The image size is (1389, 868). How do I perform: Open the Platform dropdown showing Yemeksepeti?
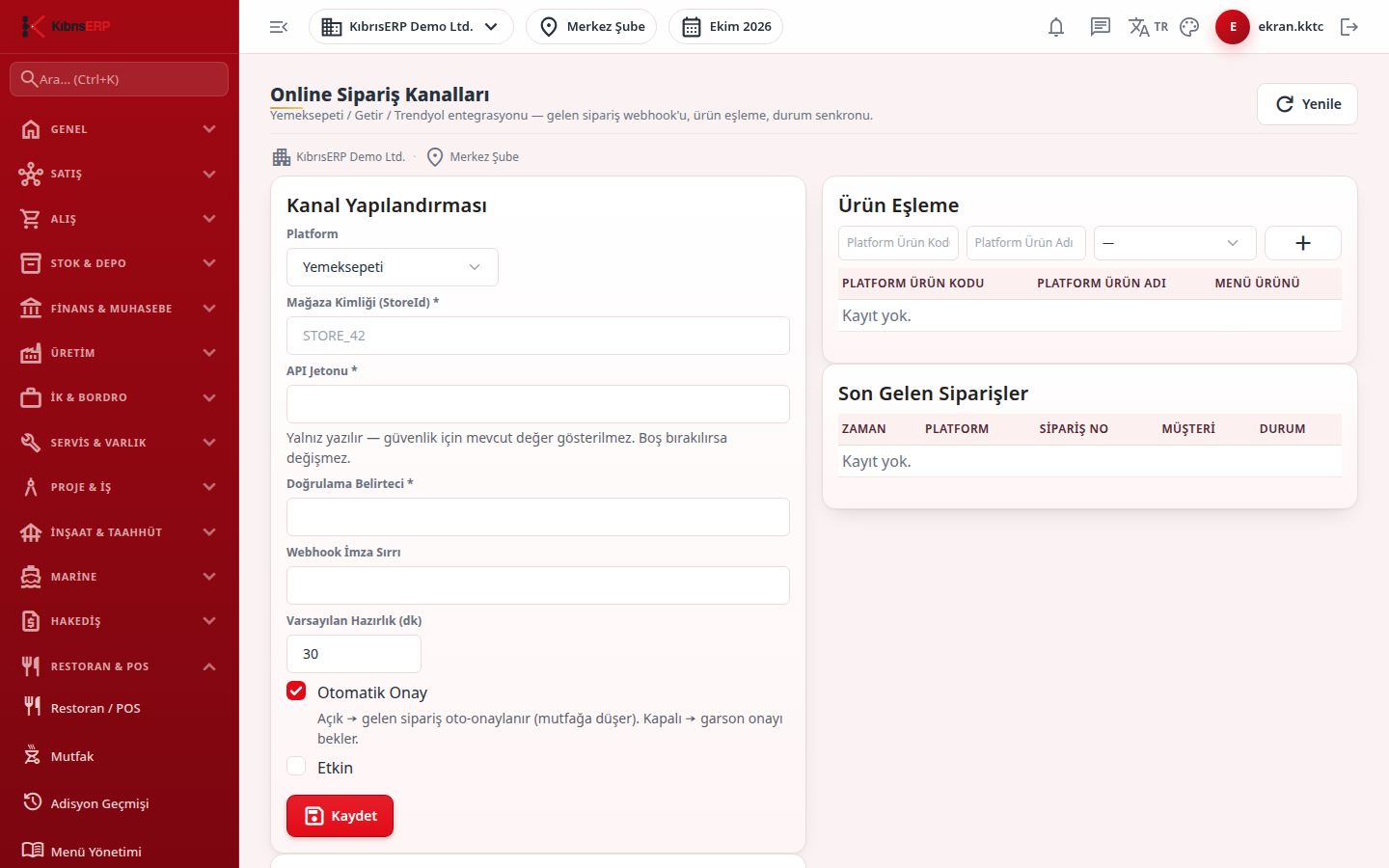(393, 267)
